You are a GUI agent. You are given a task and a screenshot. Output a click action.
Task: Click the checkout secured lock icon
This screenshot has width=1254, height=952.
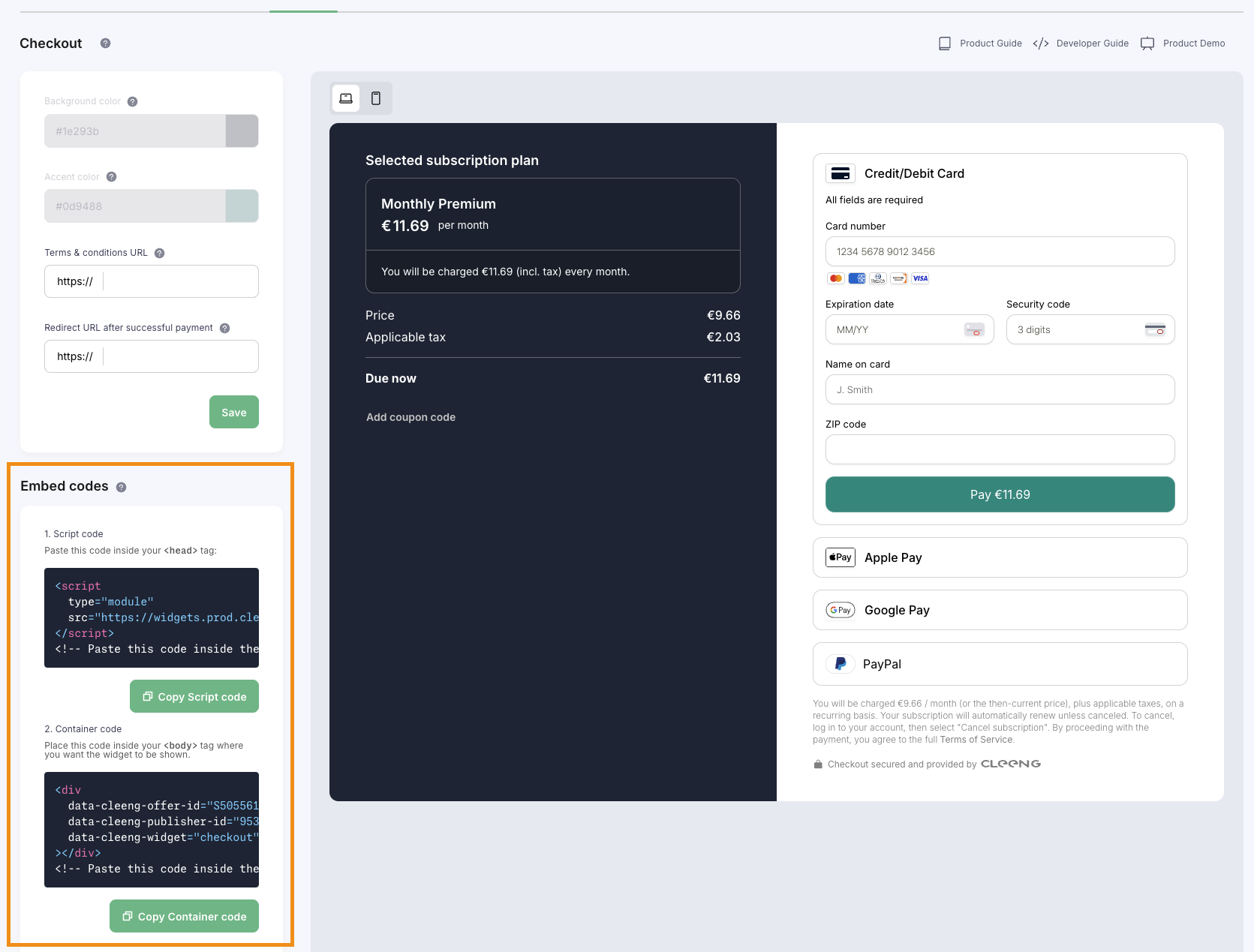[818, 764]
